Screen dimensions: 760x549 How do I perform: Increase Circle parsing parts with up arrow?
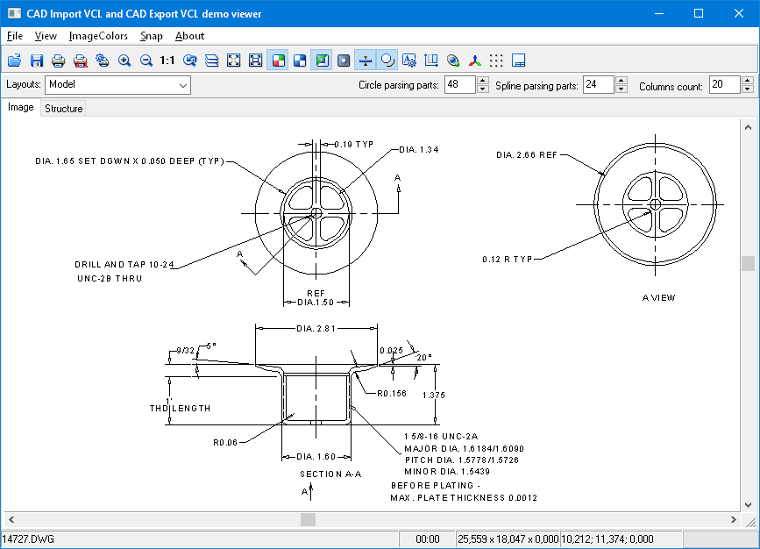483,81
